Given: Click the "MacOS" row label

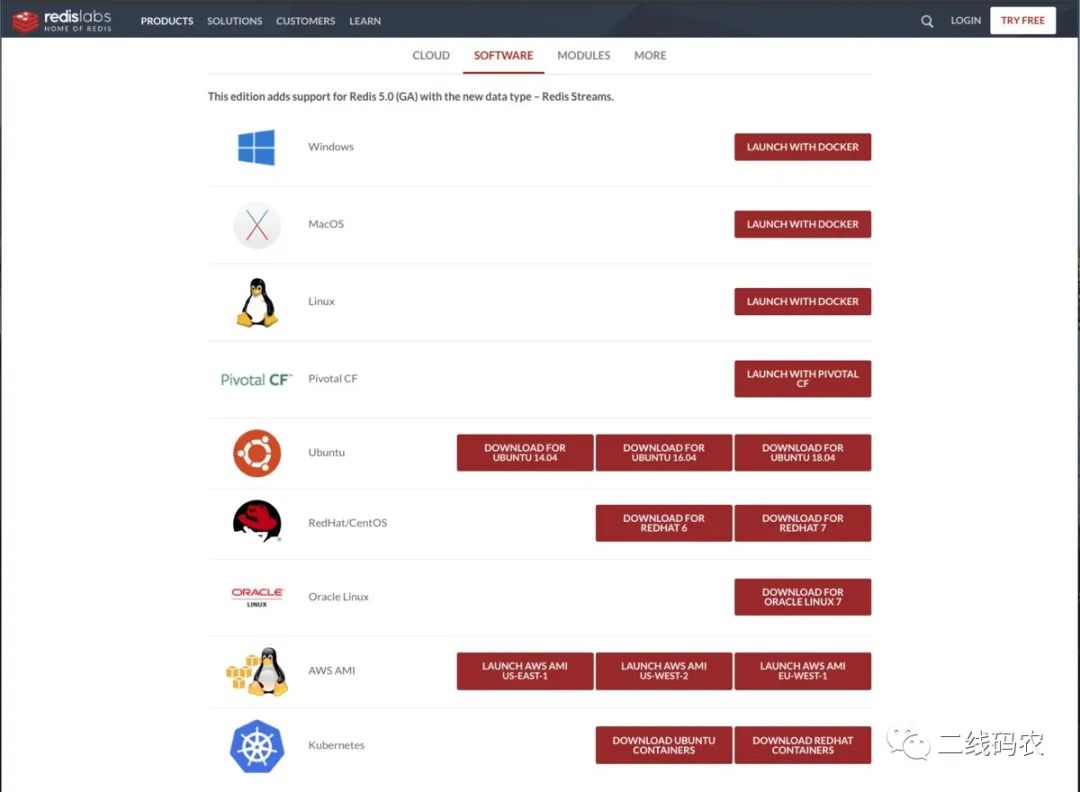Looking at the screenshot, I should pos(326,224).
